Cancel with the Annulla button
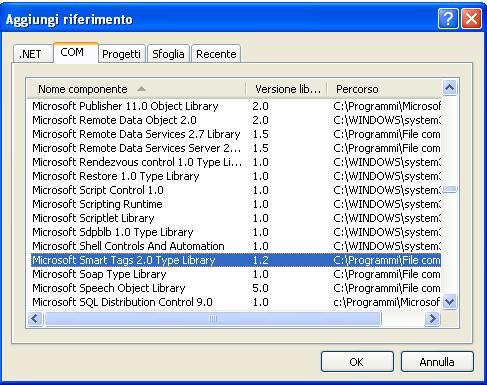487x385 pixels. tap(437, 362)
